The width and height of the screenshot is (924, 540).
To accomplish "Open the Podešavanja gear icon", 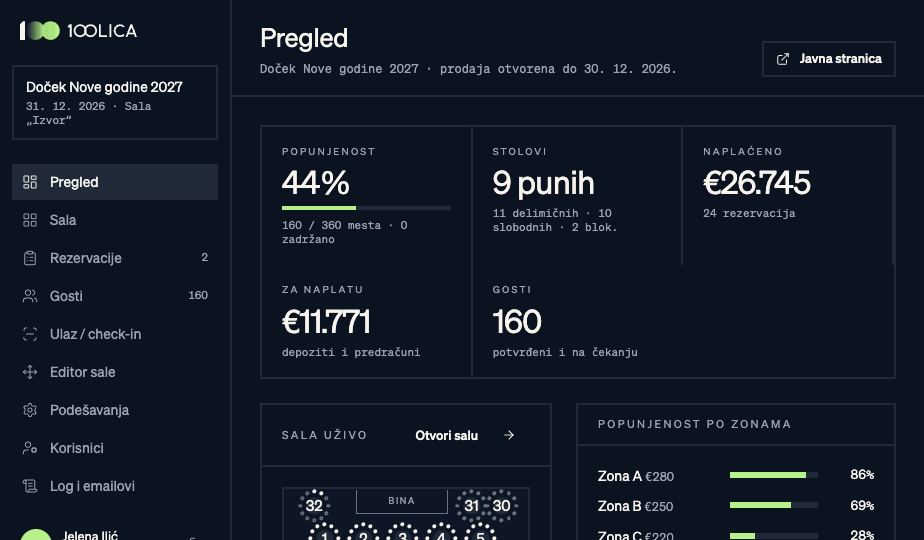I will point(30,410).
